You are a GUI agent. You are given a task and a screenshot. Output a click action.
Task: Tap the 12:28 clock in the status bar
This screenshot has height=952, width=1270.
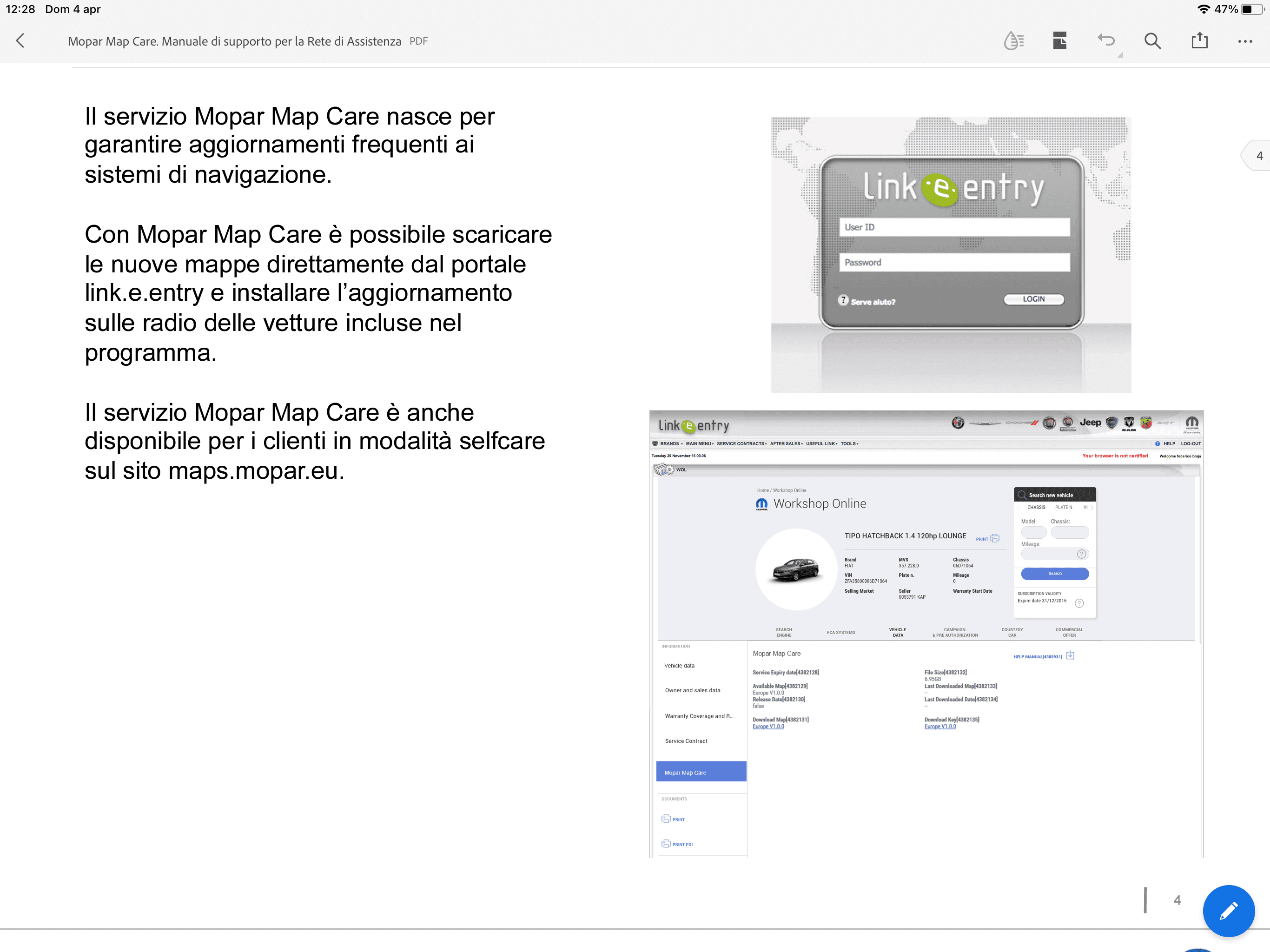click(20, 9)
